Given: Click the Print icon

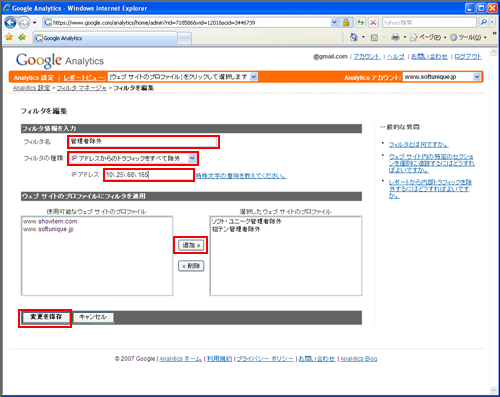Looking at the screenshot, I should click(x=395, y=37).
